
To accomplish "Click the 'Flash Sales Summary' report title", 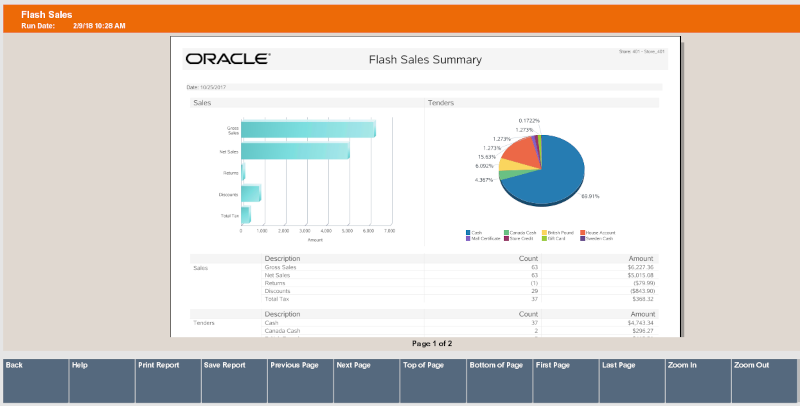I will coord(425,60).
